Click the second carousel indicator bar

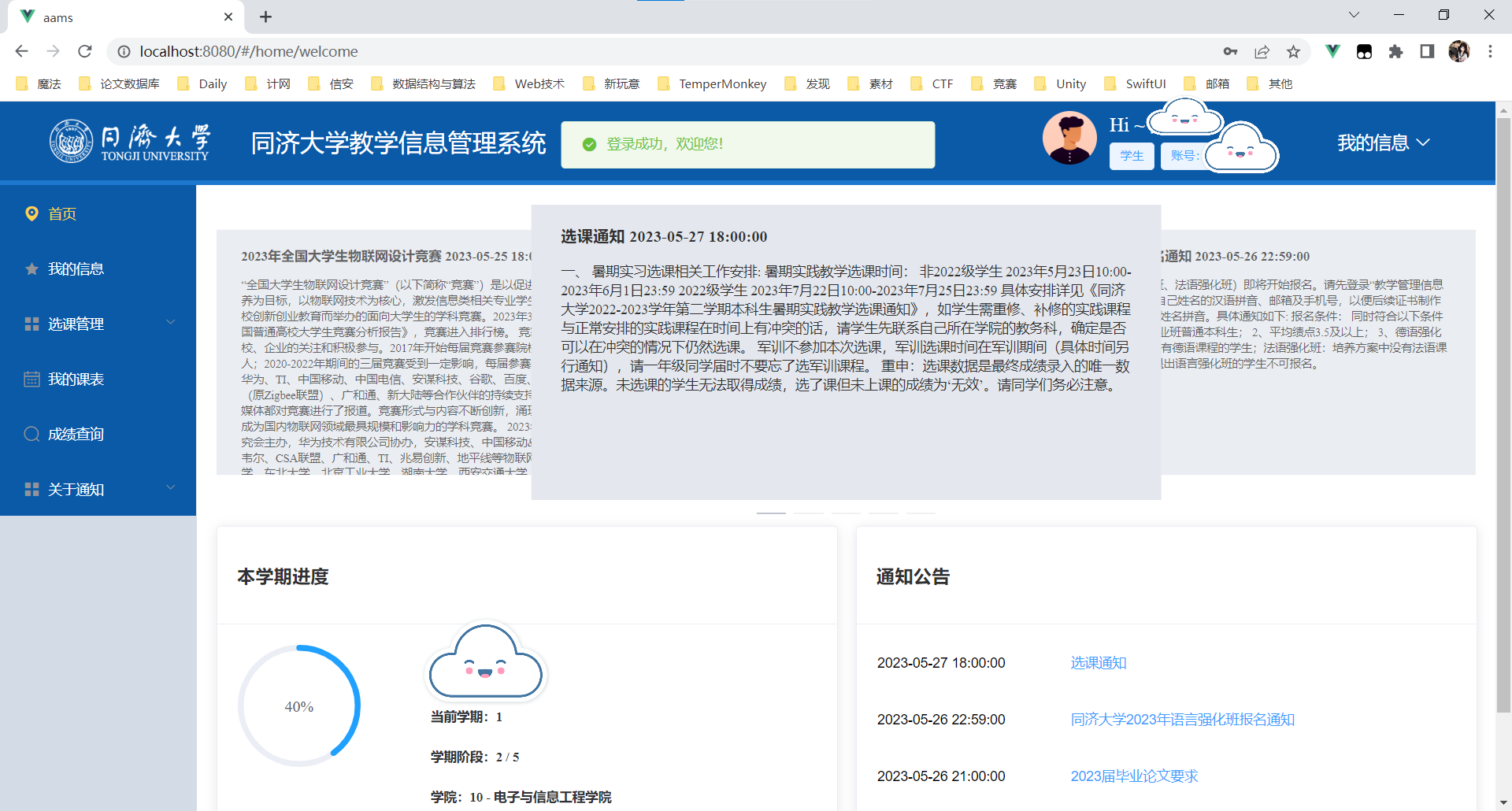click(x=809, y=513)
